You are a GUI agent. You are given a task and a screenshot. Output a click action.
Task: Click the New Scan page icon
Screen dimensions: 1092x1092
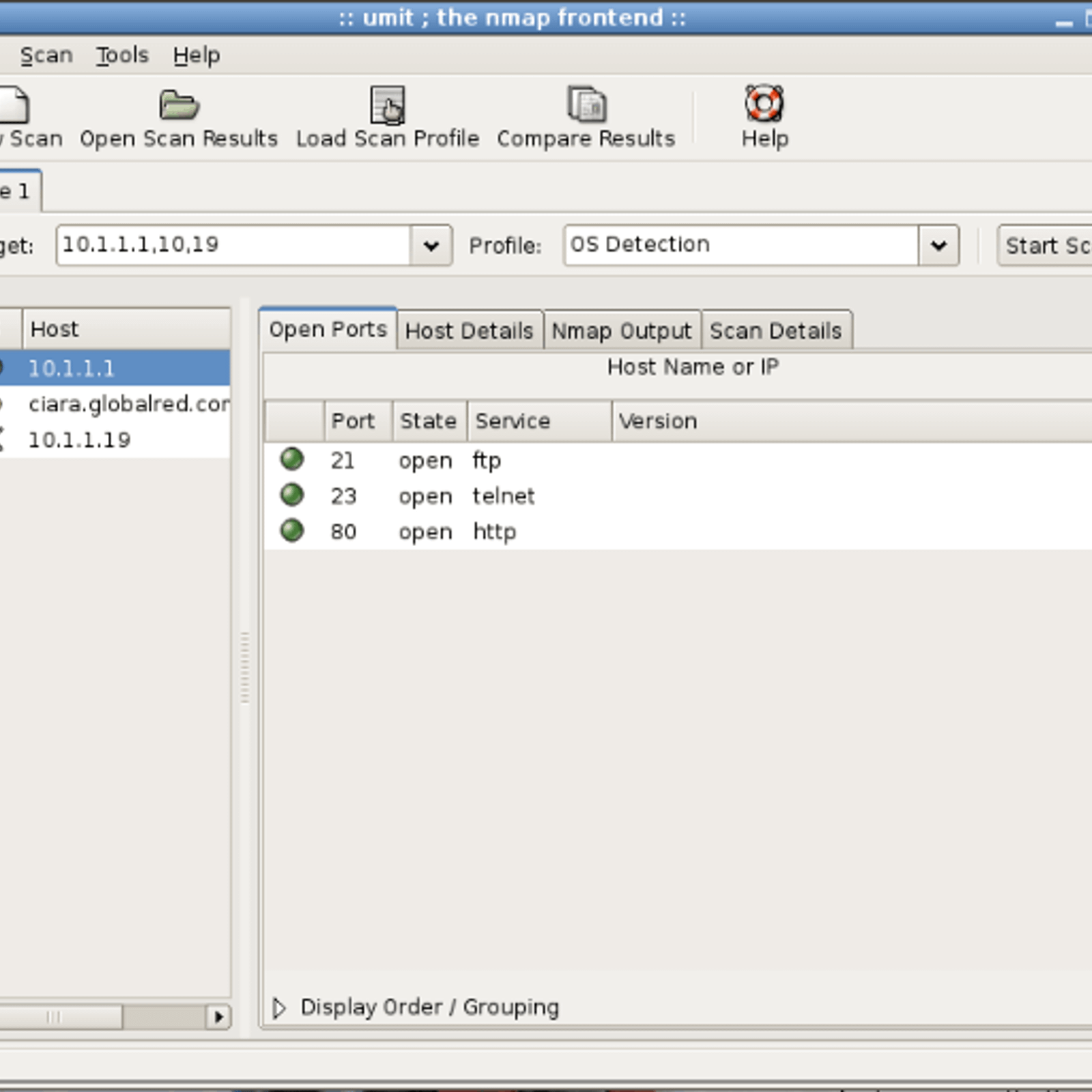(14, 104)
